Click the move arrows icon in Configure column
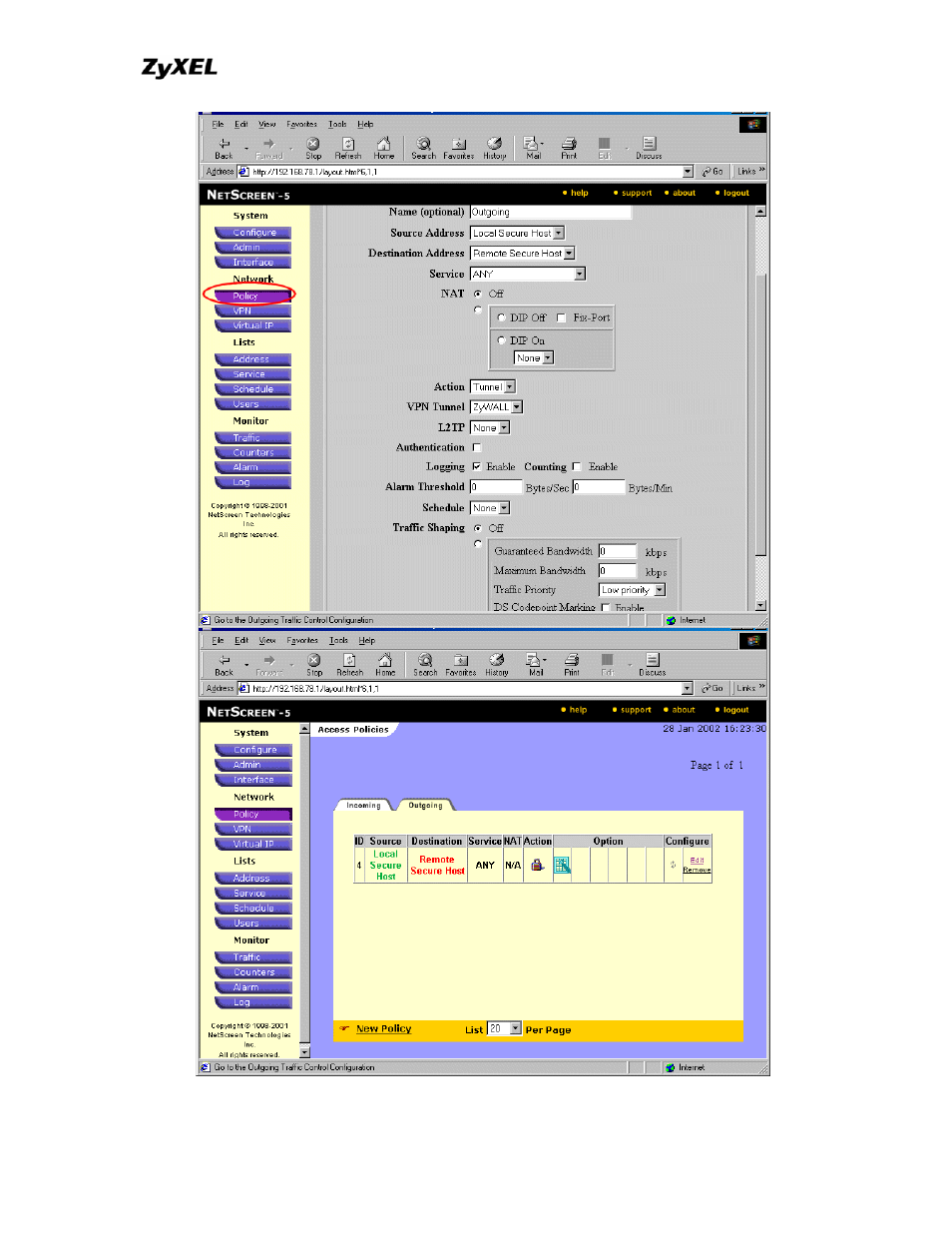Image resolution: width=952 pixels, height=1233 pixels. tap(673, 865)
